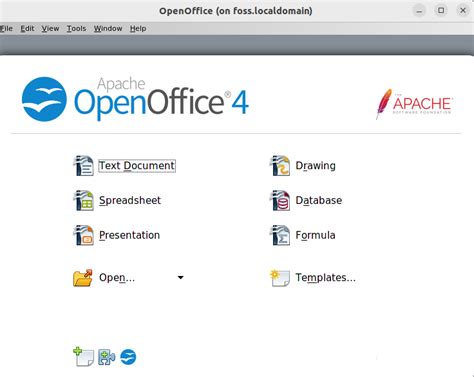Open the Help menu
Viewport: 474px width, 377px height.
point(138,29)
